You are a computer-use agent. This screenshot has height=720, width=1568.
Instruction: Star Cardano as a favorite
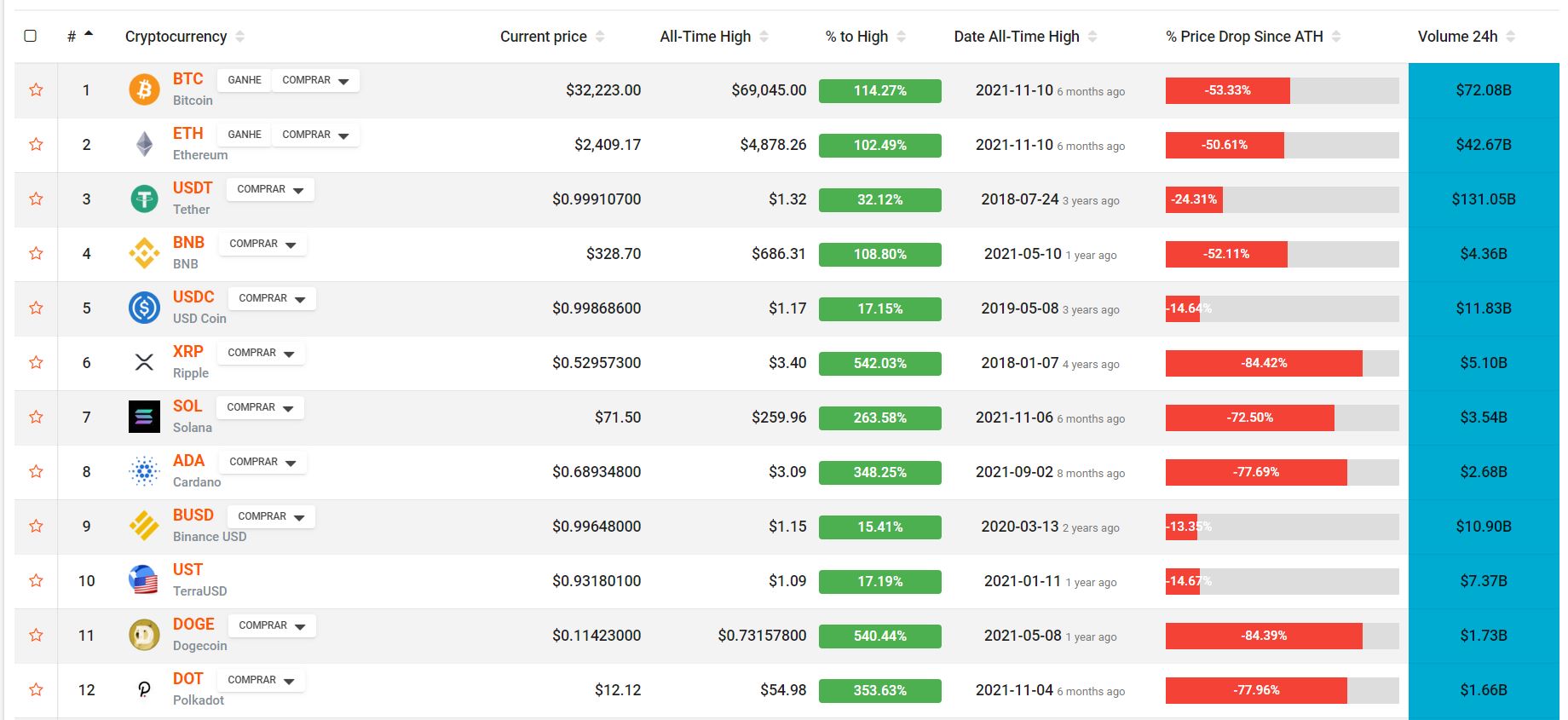[36, 471]
